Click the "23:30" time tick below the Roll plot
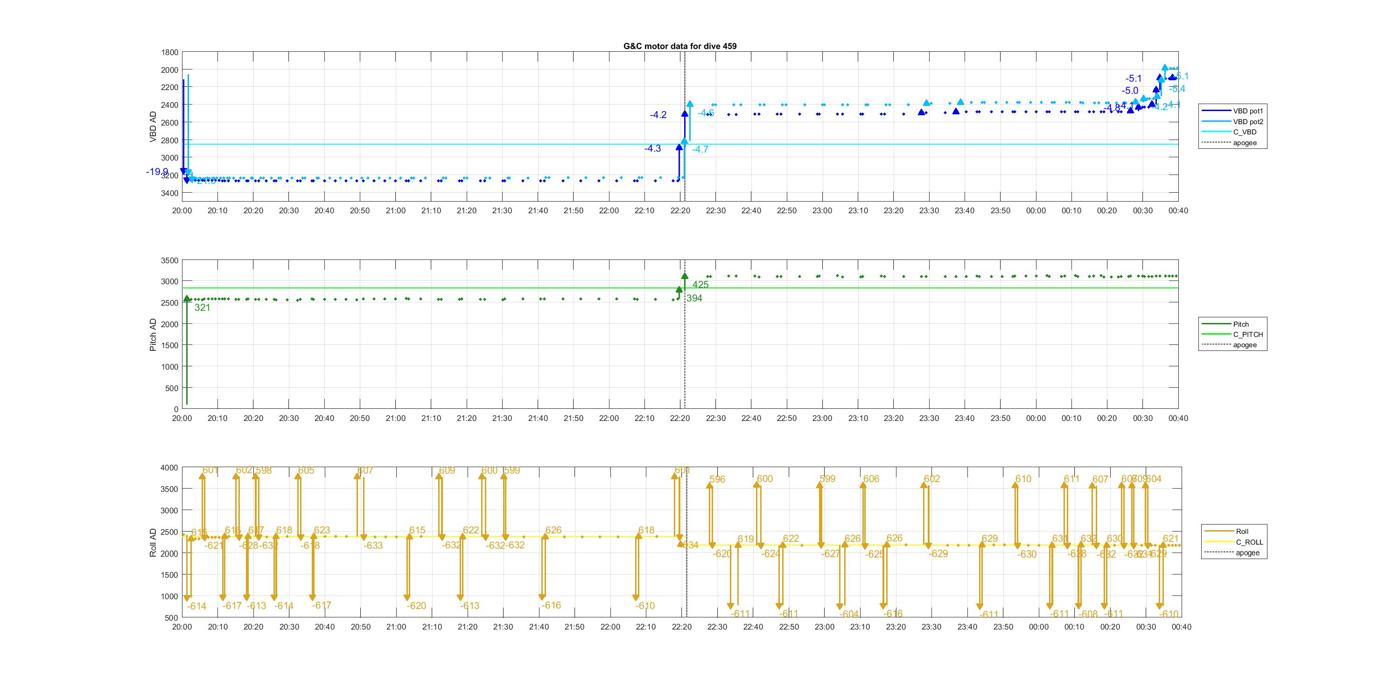The width and height of the screenshot is (1400, 693). [x=931, y=627]
